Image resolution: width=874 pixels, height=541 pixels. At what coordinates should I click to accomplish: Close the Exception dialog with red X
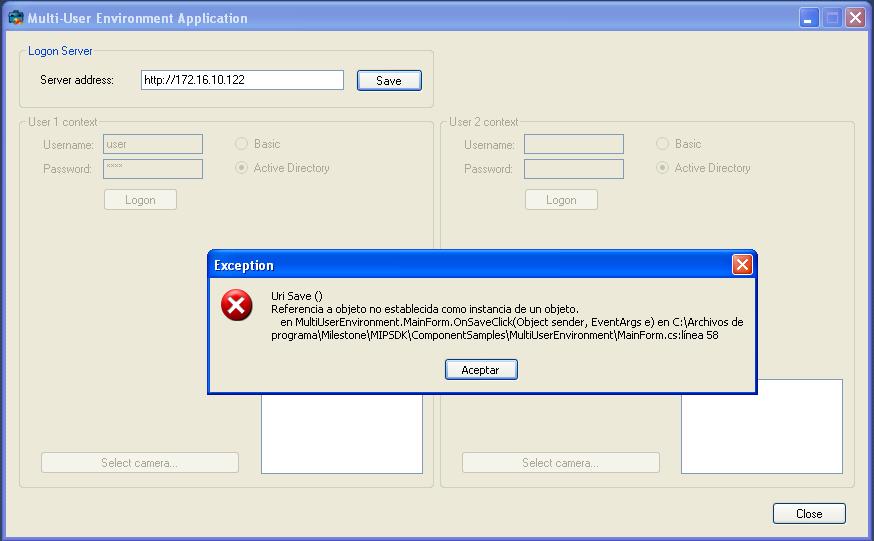coord(741,265)
